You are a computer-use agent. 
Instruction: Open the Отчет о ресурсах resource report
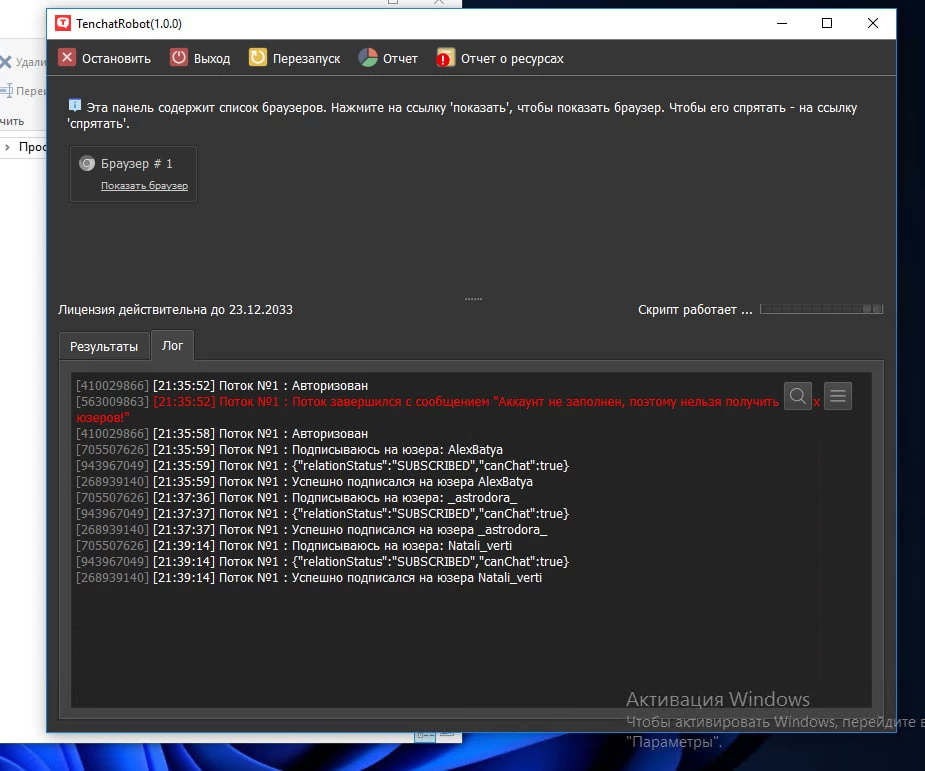tap(500, 58)
